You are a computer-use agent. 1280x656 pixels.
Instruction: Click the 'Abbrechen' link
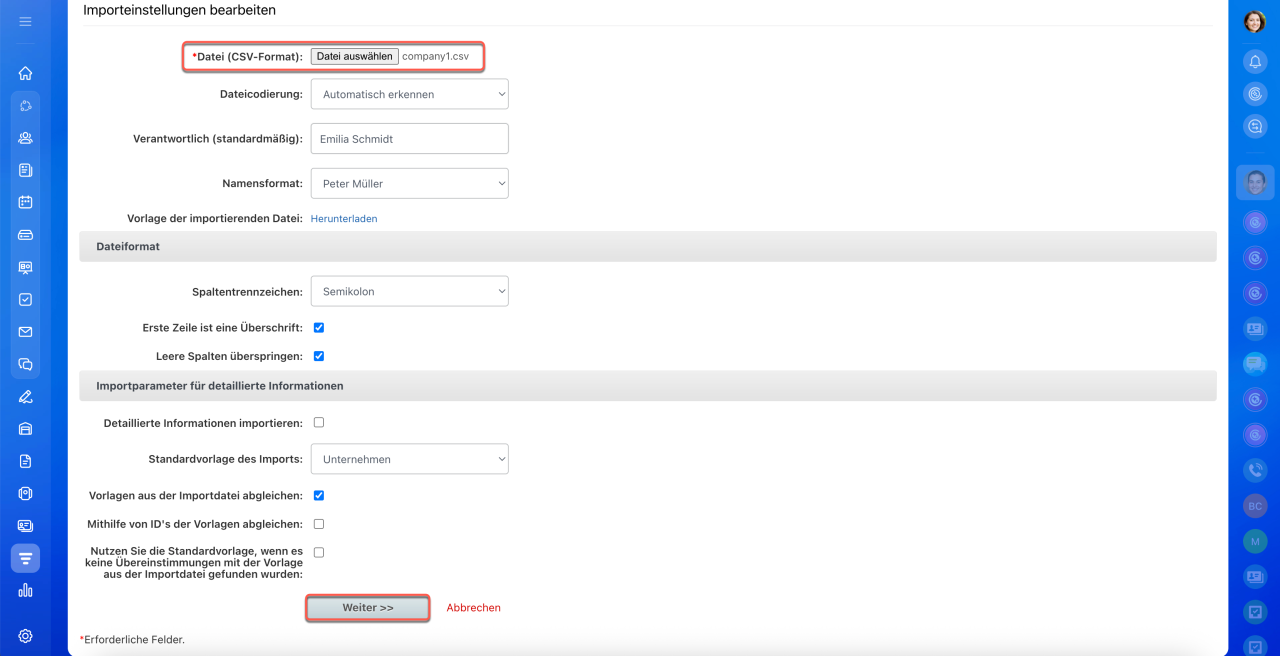474,608
